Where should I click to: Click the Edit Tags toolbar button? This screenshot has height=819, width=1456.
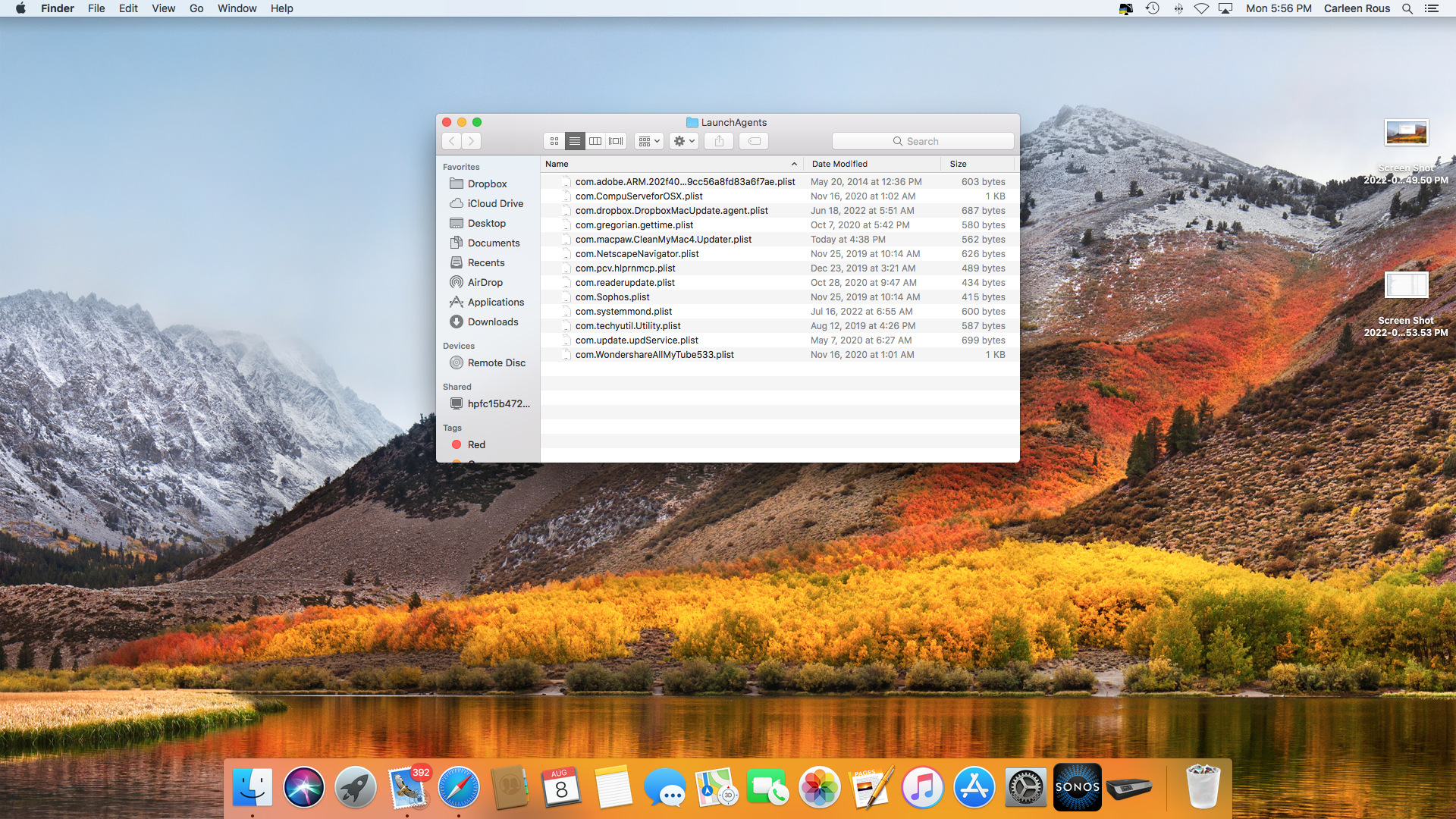click(754, 141)
